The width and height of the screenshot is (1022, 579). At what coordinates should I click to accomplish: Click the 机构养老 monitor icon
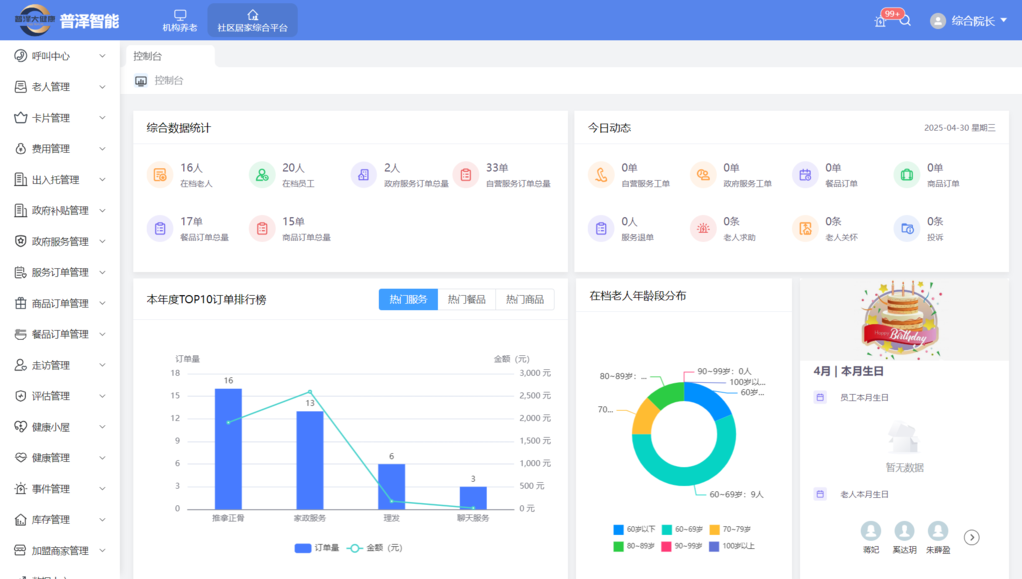tap(180, 14)
